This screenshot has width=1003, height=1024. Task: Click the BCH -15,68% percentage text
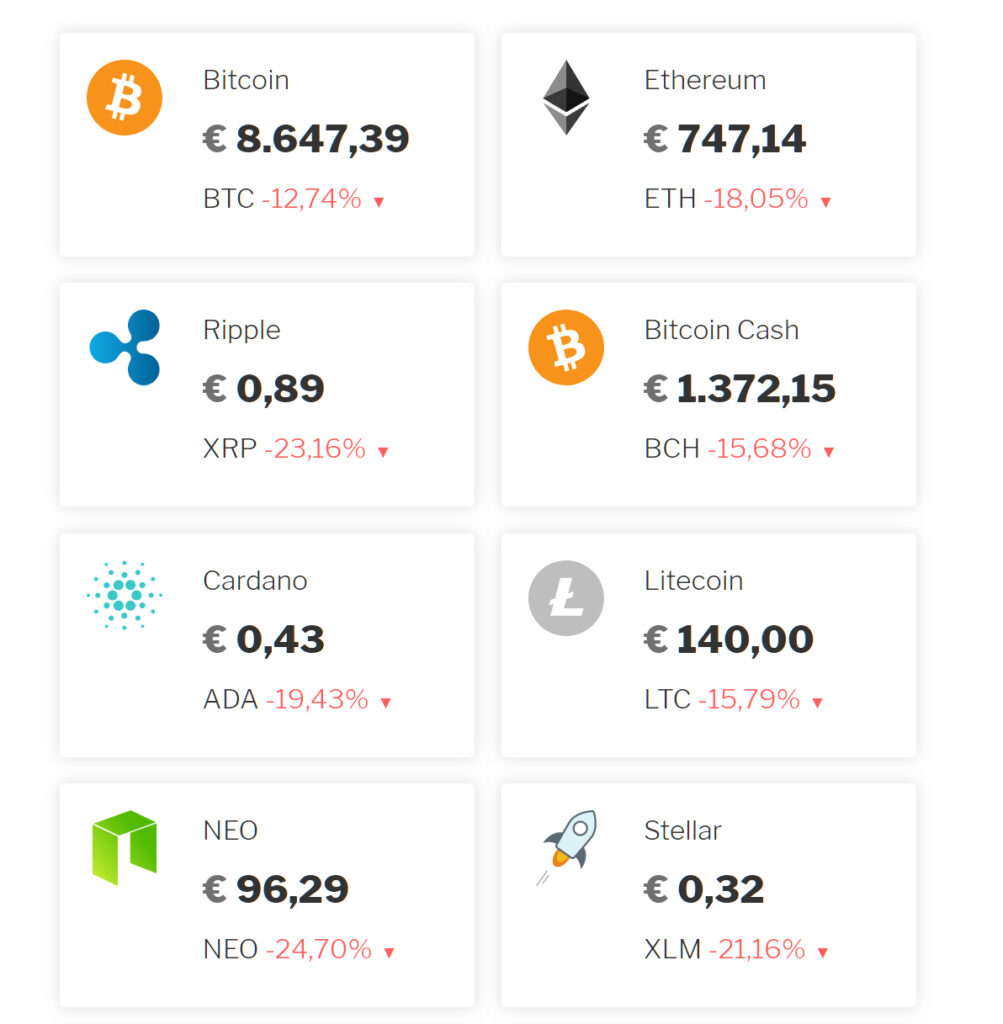(x=760, y=449)
